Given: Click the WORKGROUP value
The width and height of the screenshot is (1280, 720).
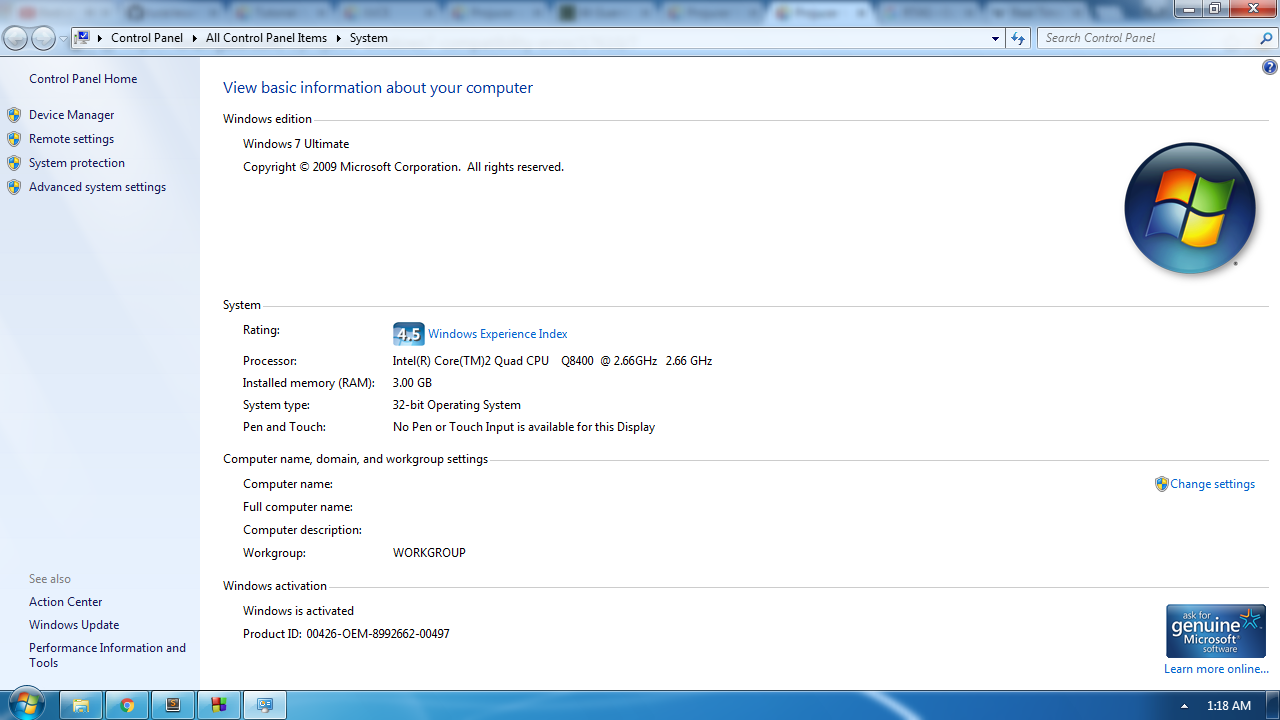Looking at the screenshot, I should pyautogui.click(x=429, y=553).
